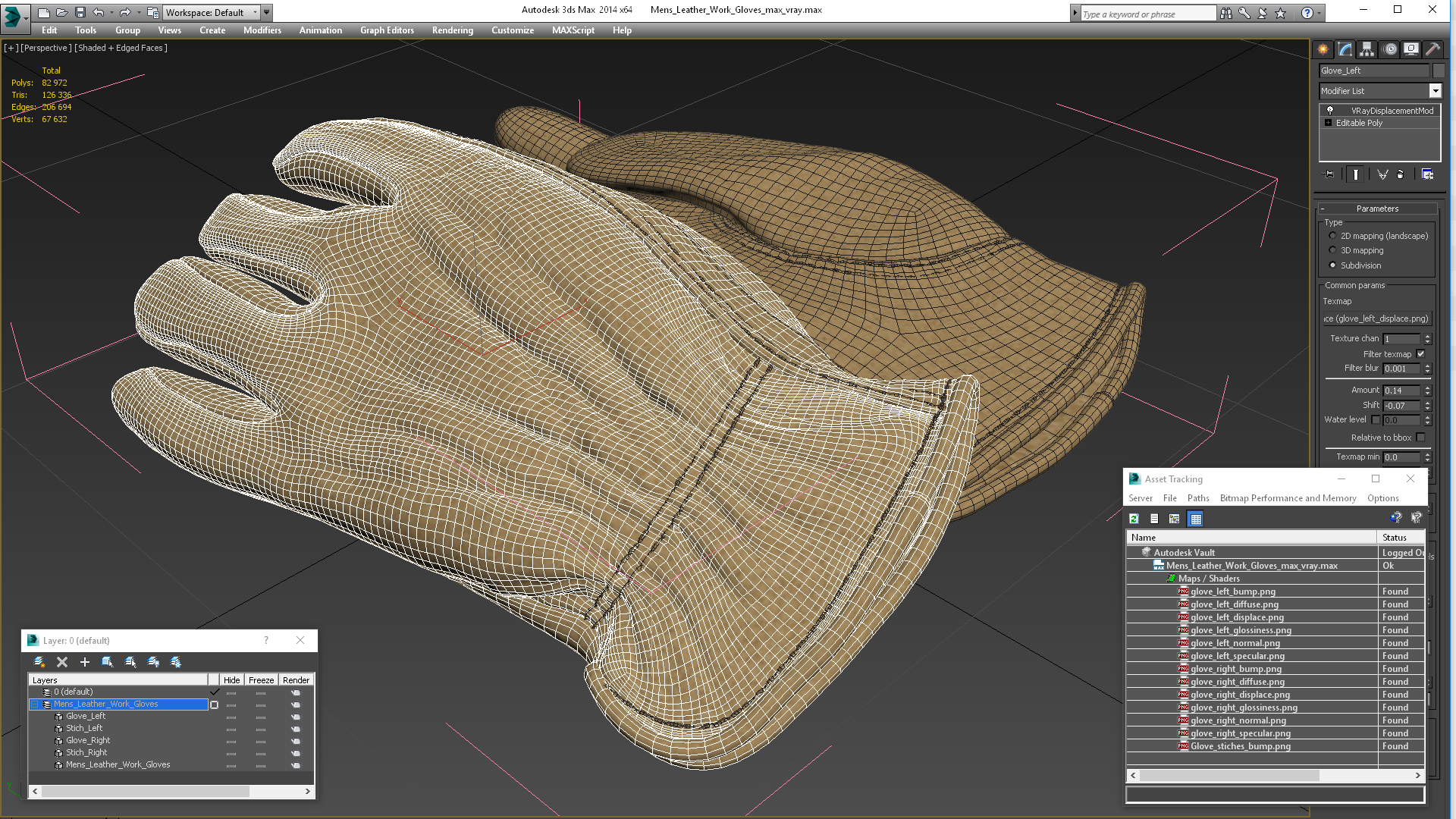Click Create New Layer icon in Layer dialog

pos(39,662)
